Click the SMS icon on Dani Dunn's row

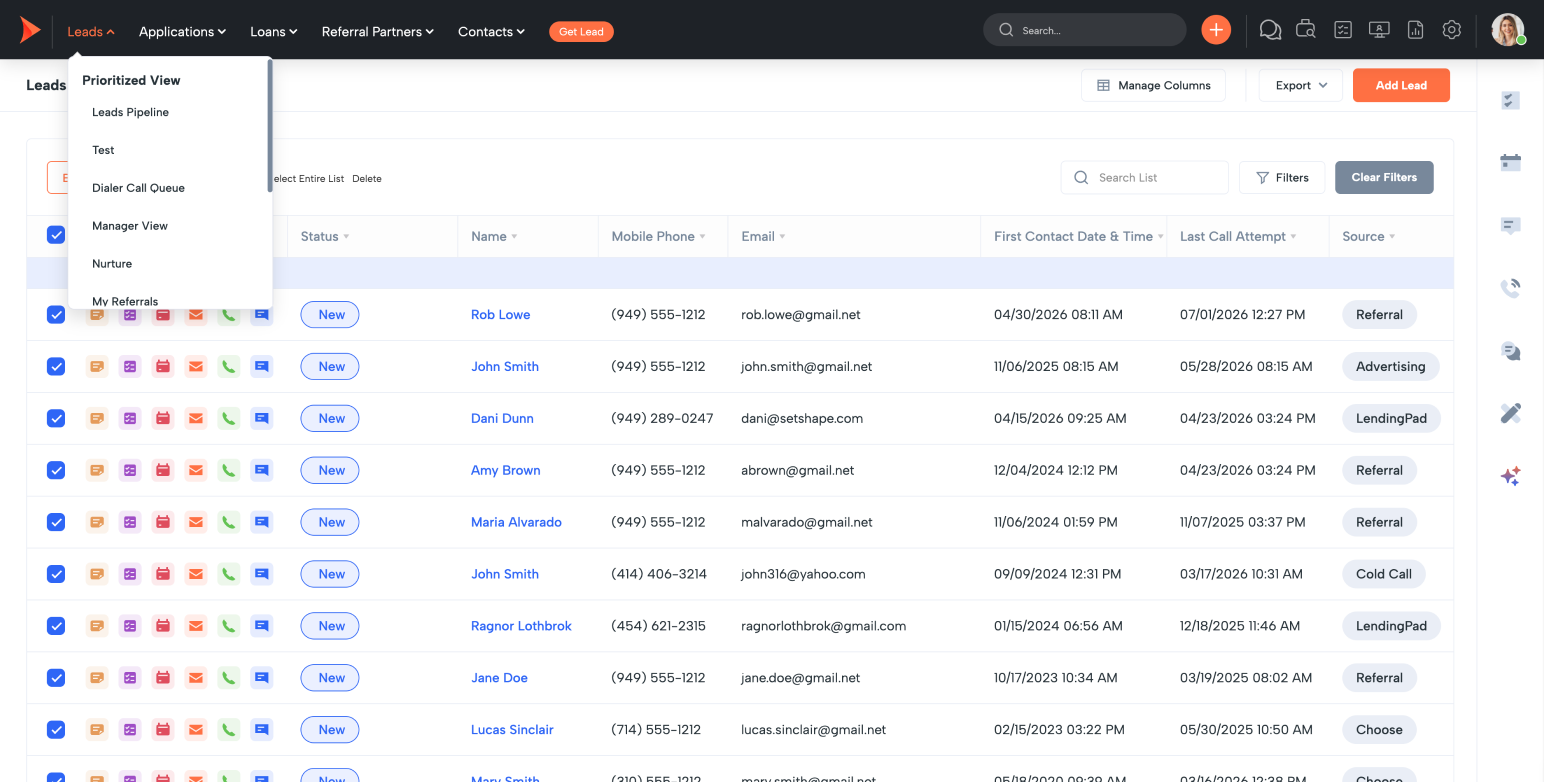[x=262, y=419]
